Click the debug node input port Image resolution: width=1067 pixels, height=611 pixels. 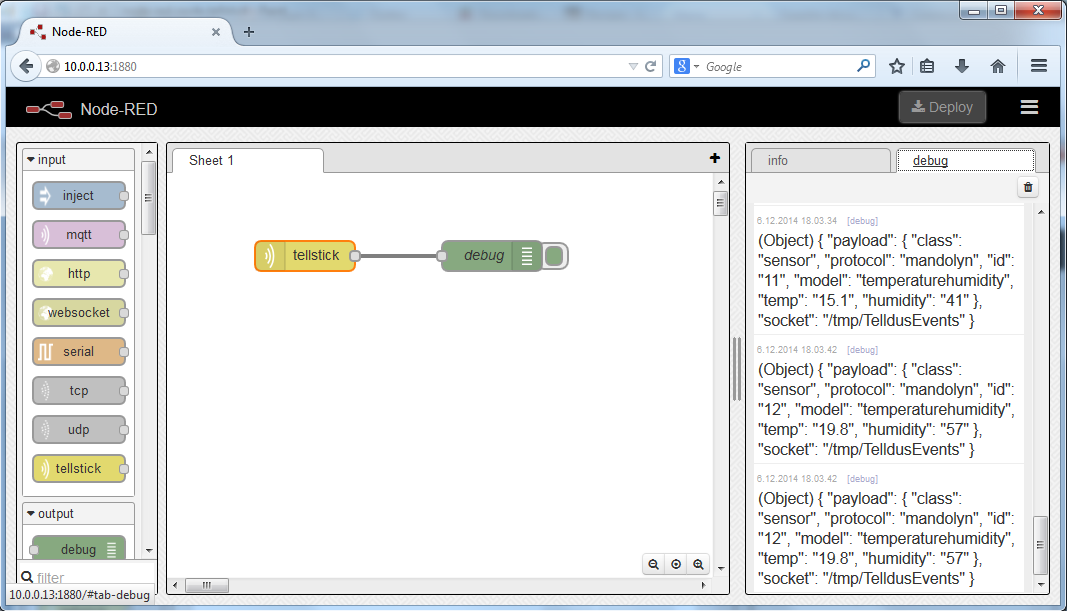(442, 256)
